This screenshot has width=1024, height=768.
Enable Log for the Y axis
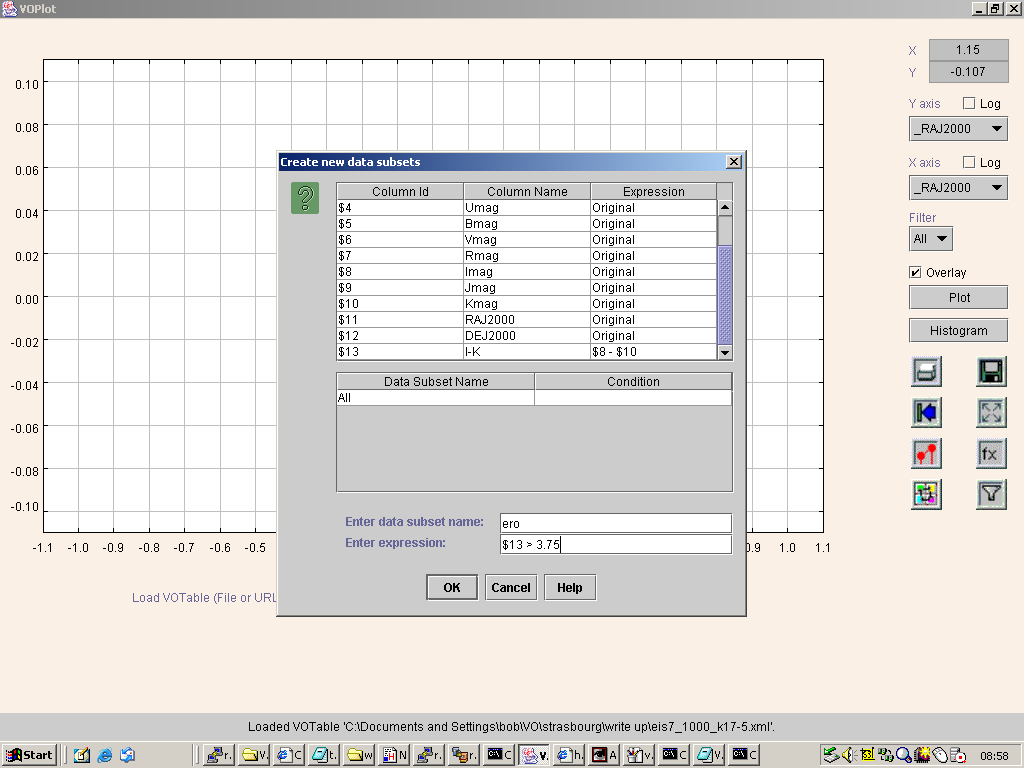coord(969,104)
